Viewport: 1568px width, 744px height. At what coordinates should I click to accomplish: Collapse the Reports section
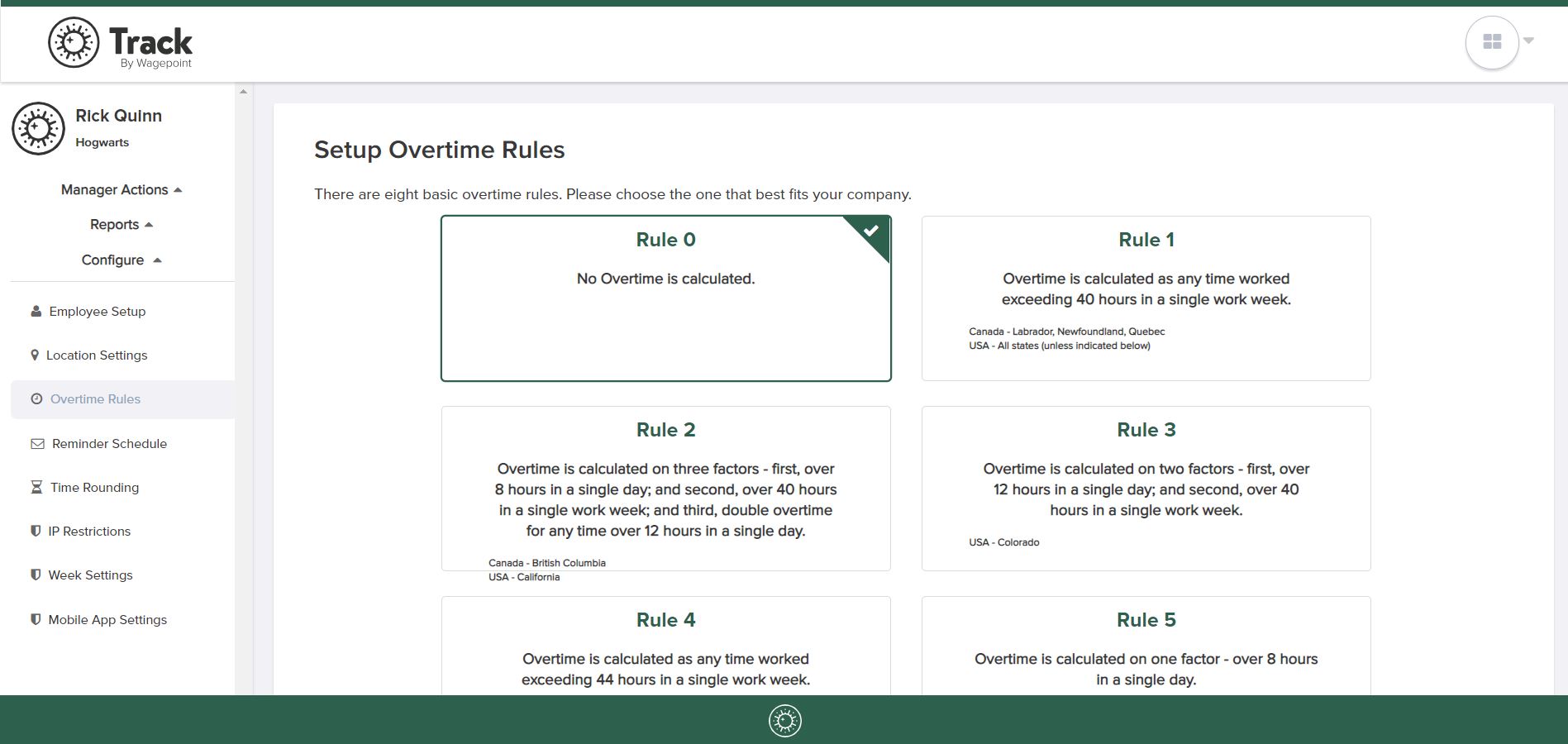coord(122,225)
